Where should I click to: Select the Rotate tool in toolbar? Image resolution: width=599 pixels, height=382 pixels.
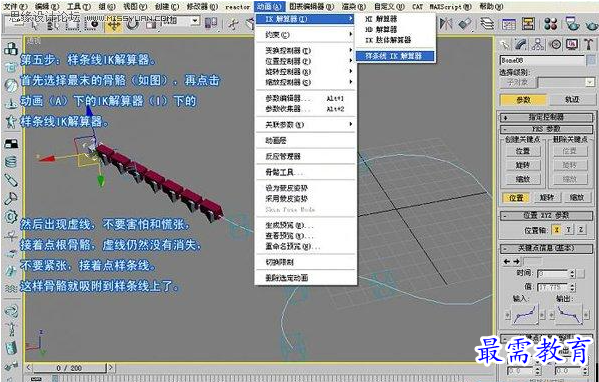tap(132, 24)
